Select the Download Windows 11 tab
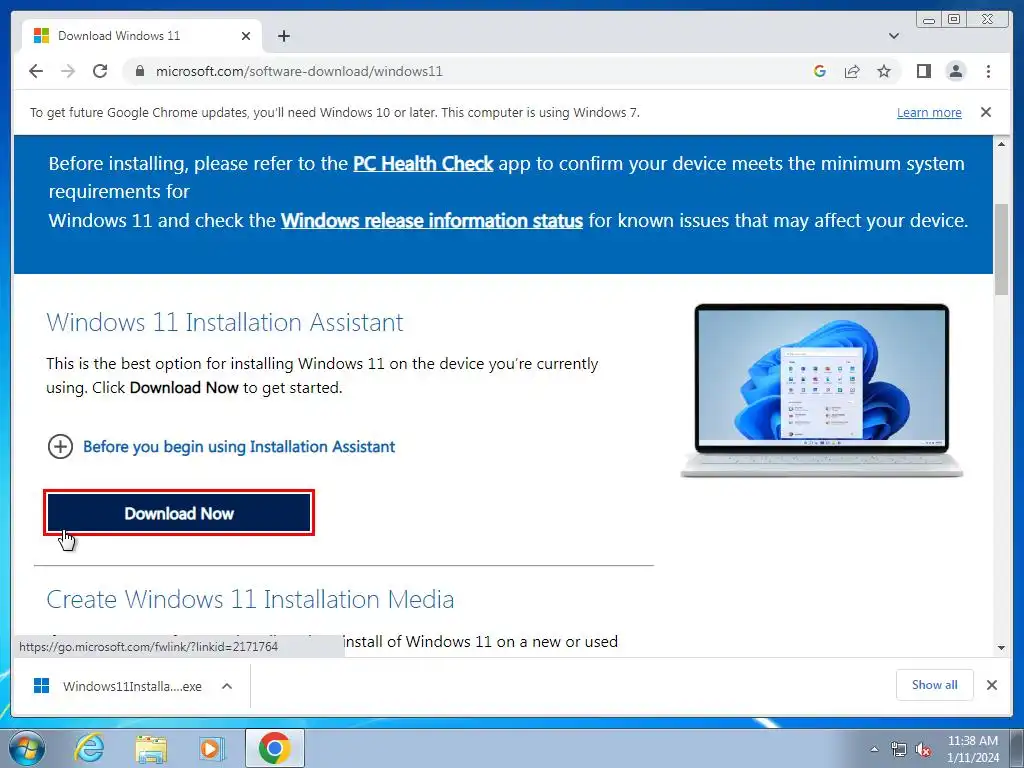 click(x=140, y=36)
